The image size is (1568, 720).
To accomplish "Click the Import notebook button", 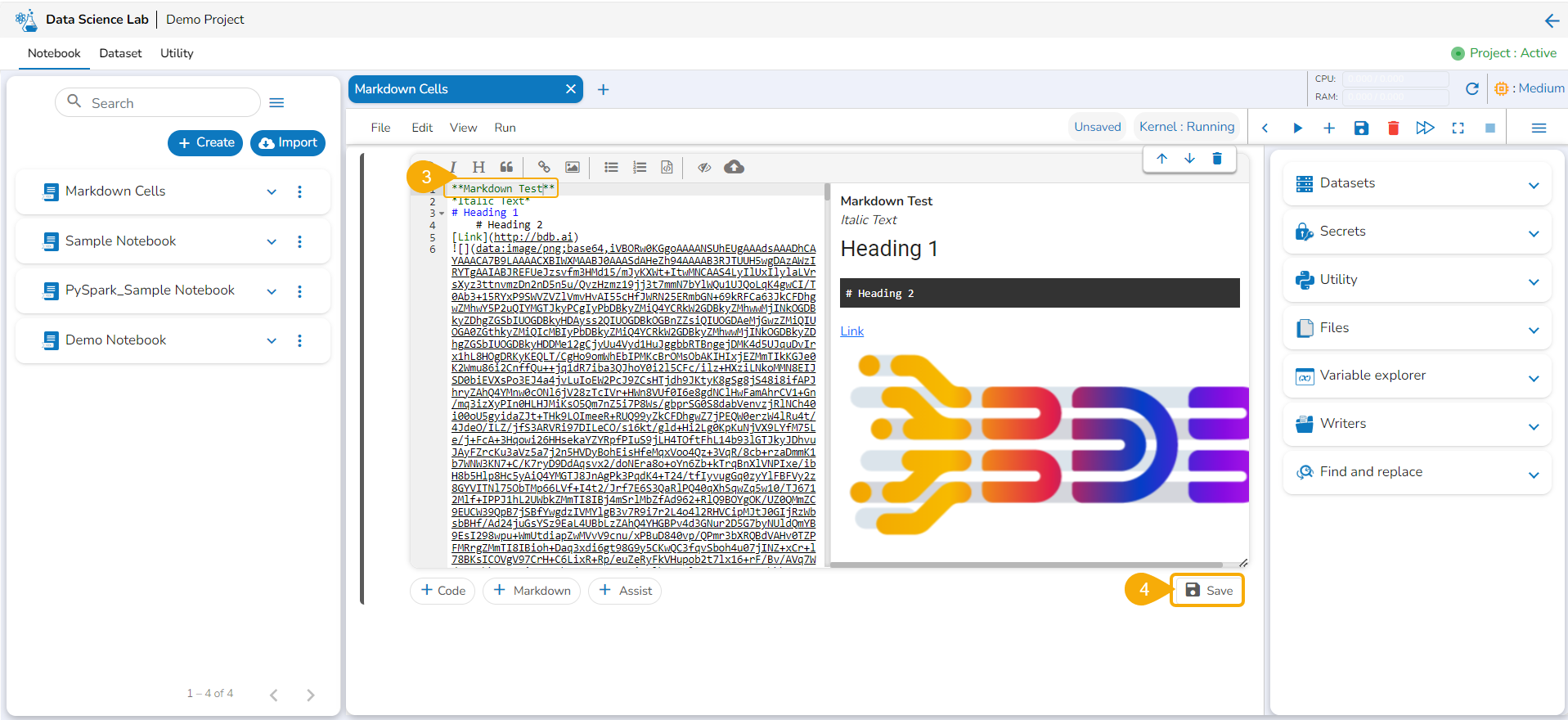I will [x=288, y=142].
